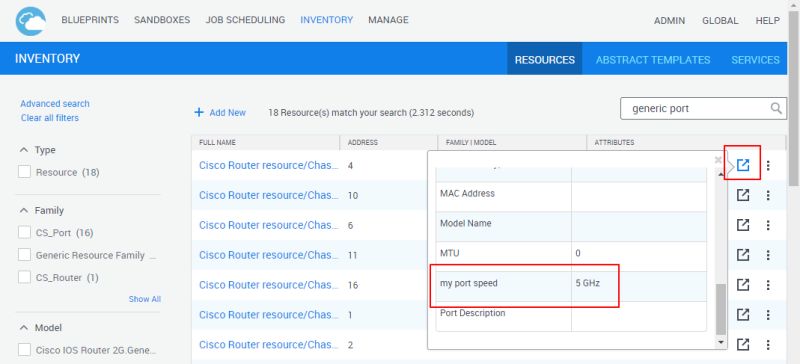Check the Generic Resource Family filter

(24, 255)
